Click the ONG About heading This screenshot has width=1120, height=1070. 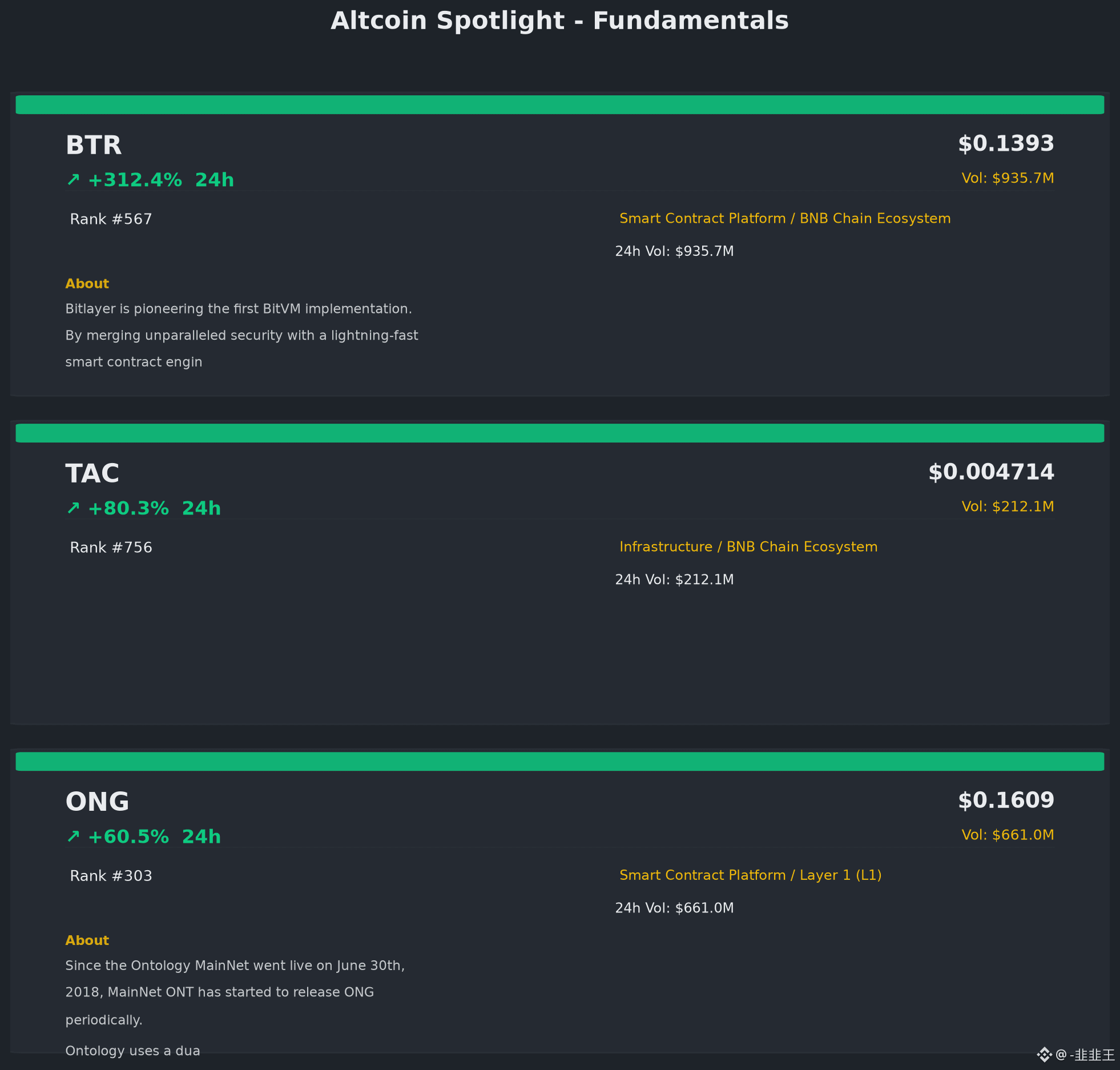coord(87,940)
